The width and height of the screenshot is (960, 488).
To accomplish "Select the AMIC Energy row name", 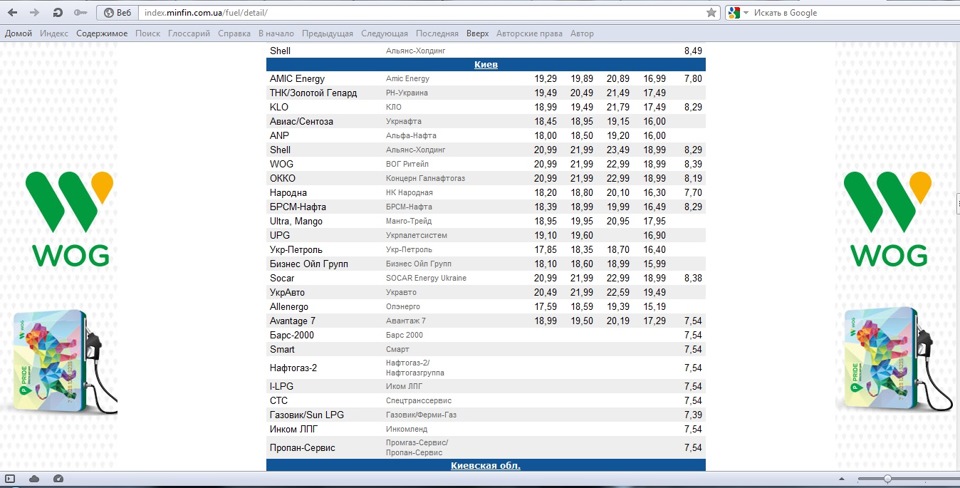I will tap(297, 79).
